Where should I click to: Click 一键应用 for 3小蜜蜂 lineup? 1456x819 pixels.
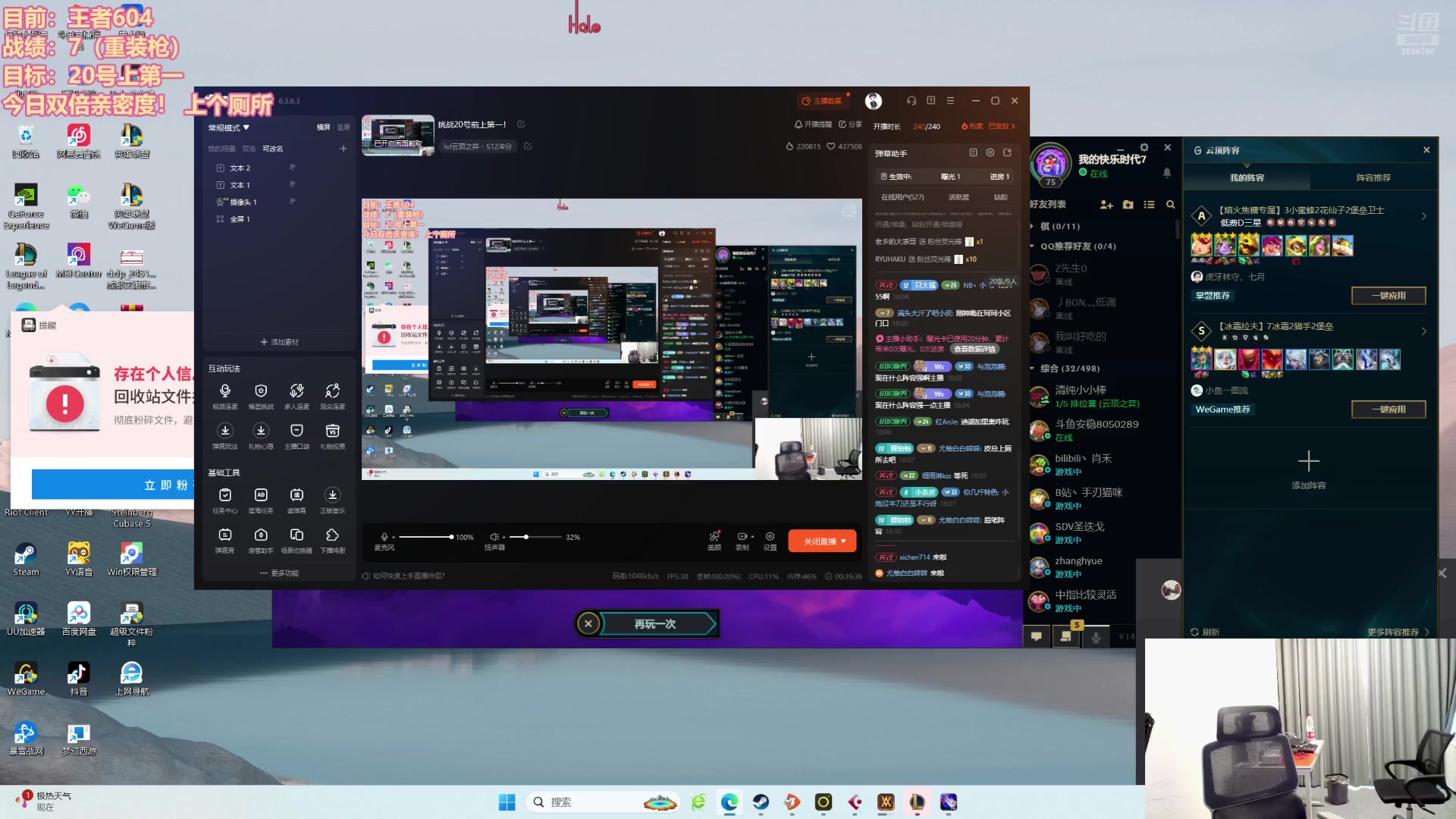[1389, 296]
